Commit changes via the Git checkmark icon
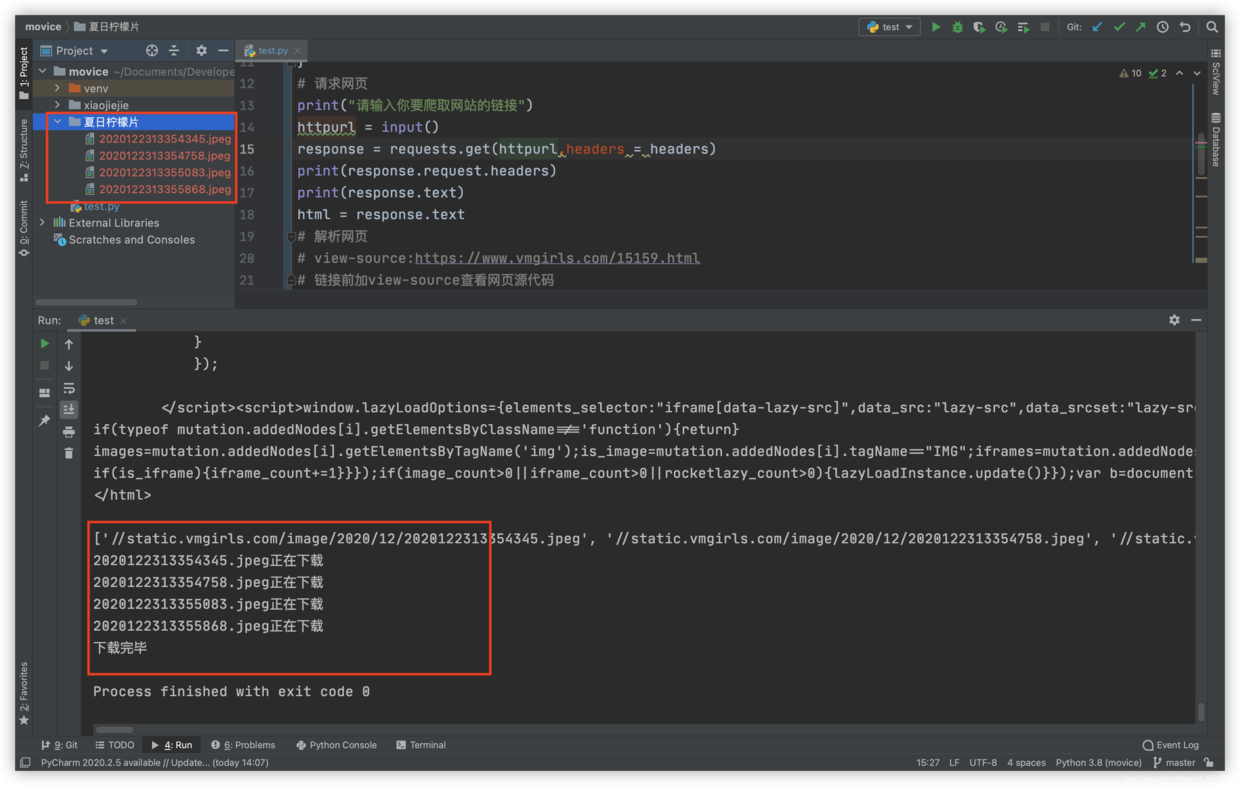This screenshot has width=1240, height=786. (1119, 27)
